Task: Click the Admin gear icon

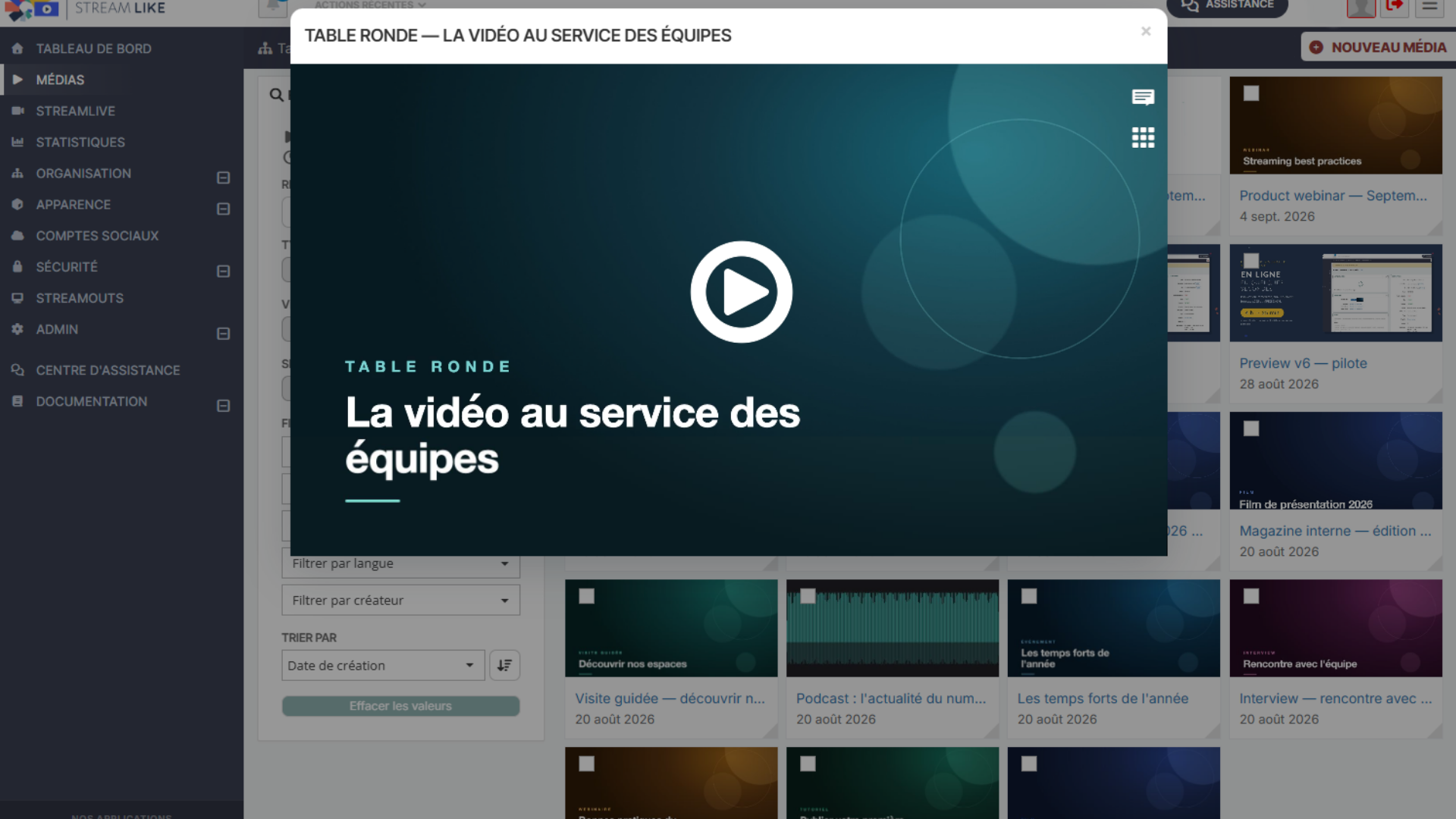Action: click(17, 329)
